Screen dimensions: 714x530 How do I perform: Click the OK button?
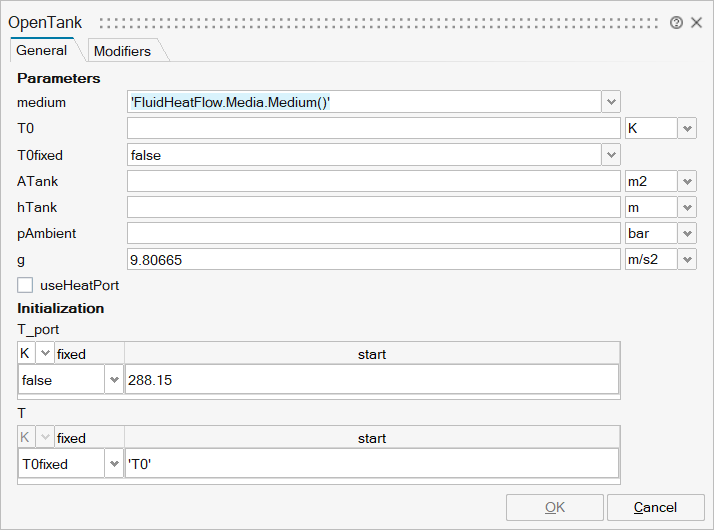(554, 507)
